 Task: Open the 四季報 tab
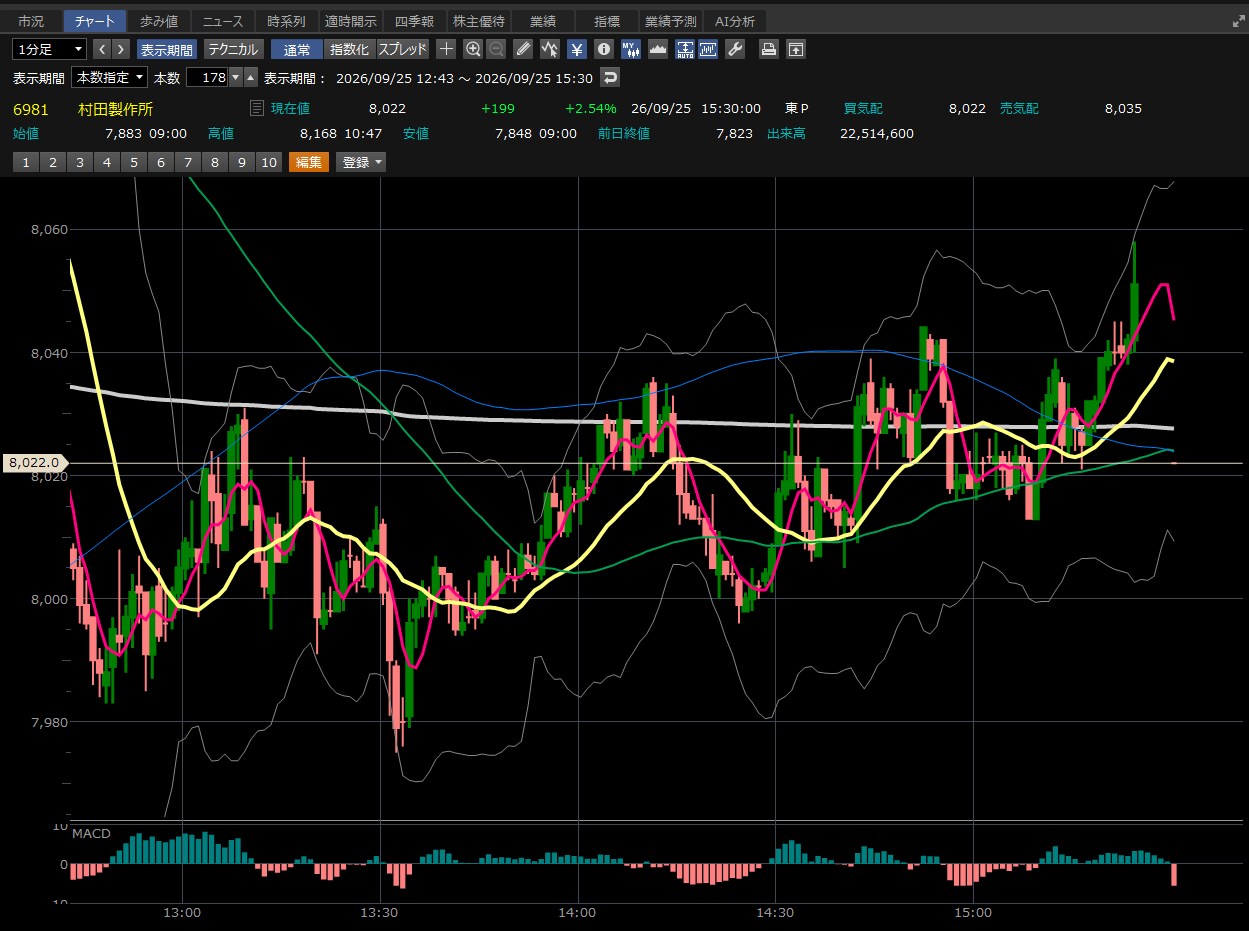pyautogui.click(x=414, y=21)
